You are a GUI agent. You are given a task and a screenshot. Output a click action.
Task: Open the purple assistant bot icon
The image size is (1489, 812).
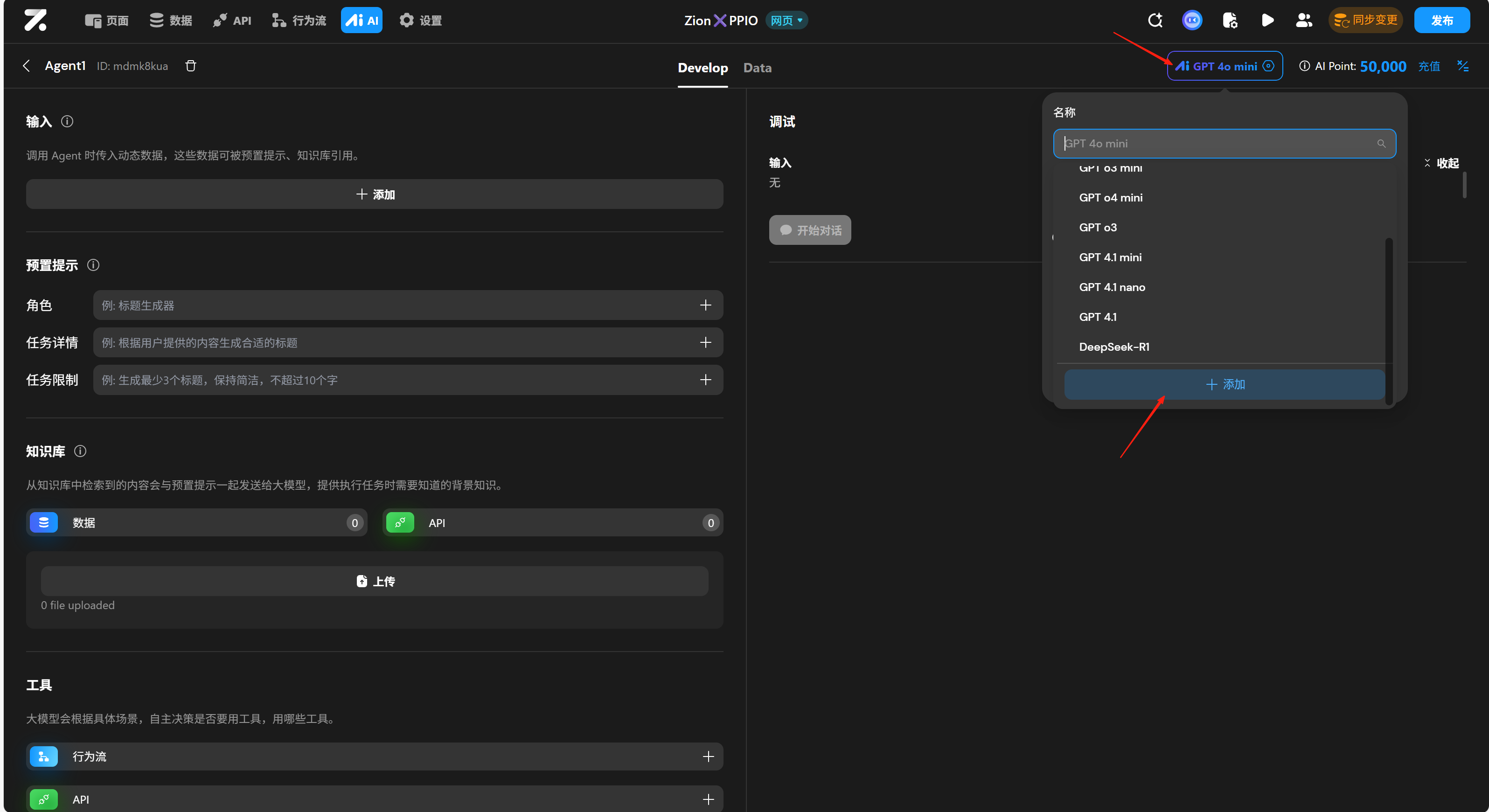(x=1192, y=20)
